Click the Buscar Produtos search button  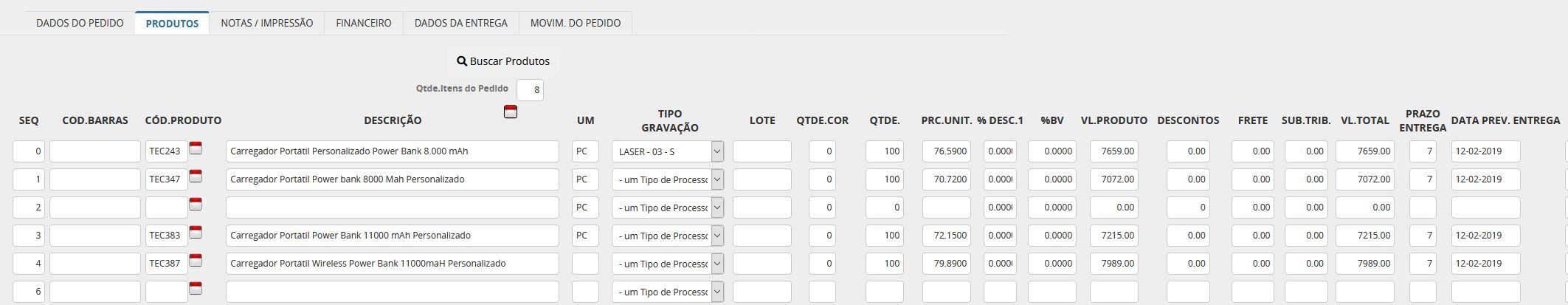[503, 61]
